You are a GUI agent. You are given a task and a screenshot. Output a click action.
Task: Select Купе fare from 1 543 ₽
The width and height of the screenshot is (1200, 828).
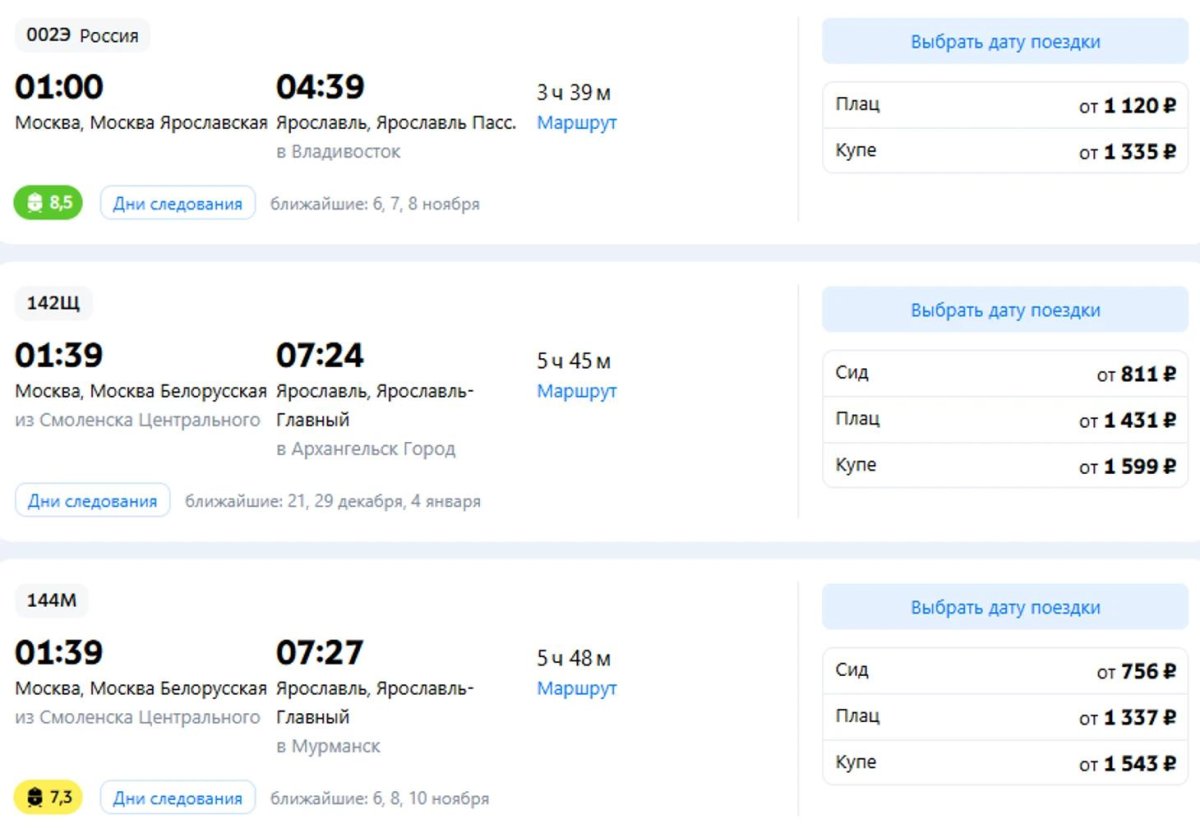click(x=1005, y=763)
